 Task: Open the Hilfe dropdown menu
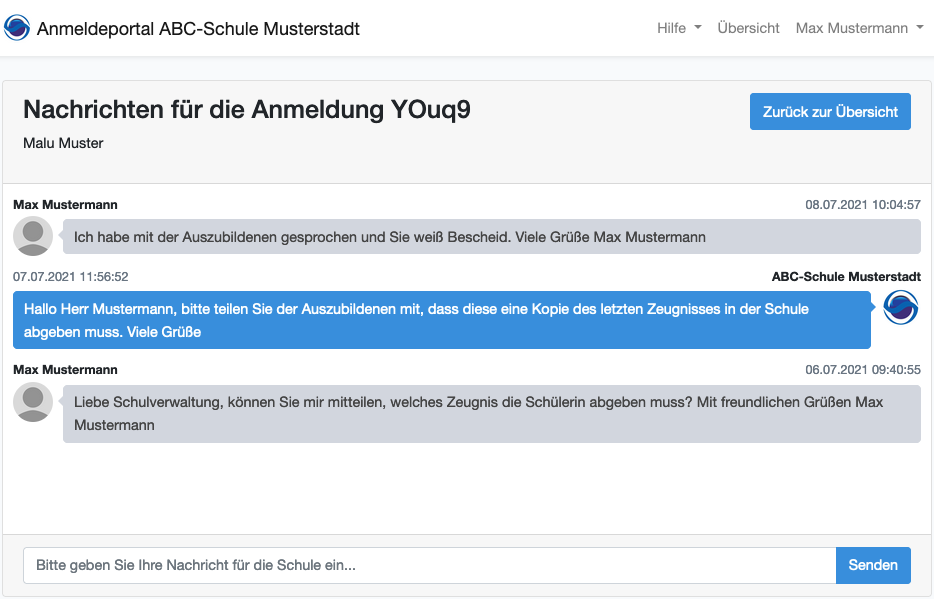pos(679,28)
